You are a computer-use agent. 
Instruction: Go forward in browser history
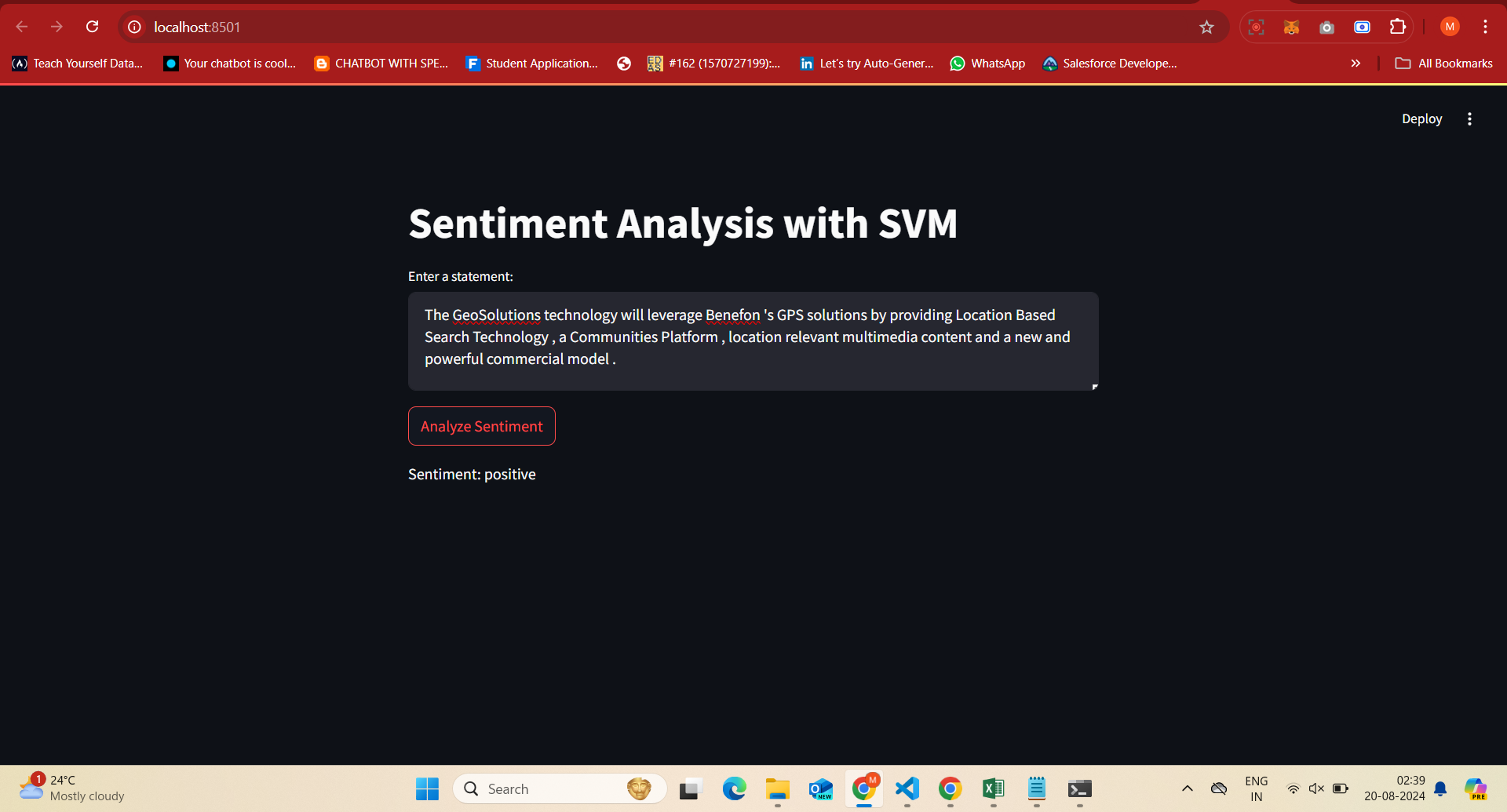click(x=57, y=27)
